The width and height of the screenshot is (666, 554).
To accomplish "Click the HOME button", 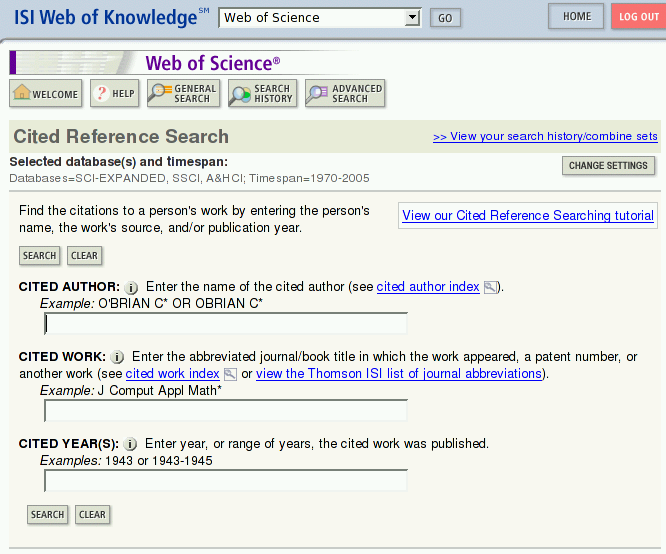I will coord(576,17).
